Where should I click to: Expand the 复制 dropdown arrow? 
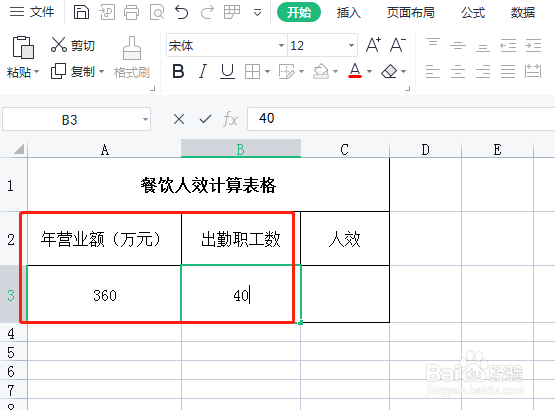pos(101,72)
